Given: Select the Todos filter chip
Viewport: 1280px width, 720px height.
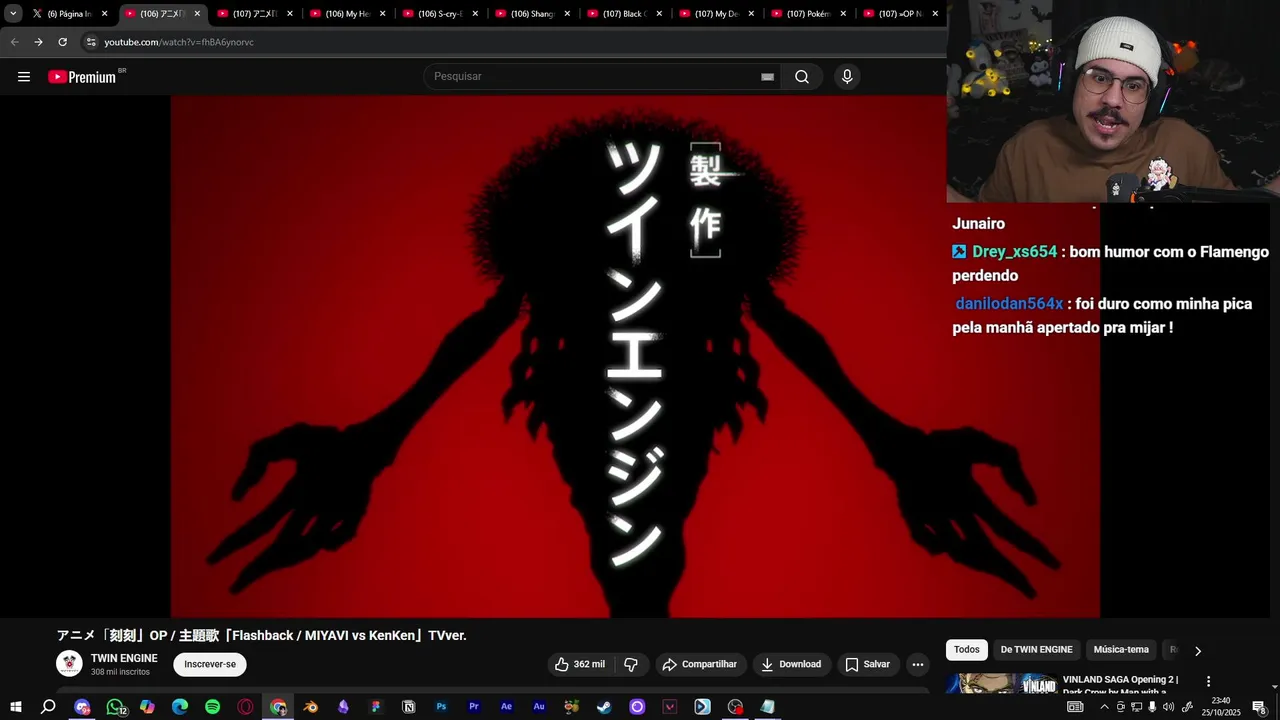Looking at the screenshot, I should 967,650.
